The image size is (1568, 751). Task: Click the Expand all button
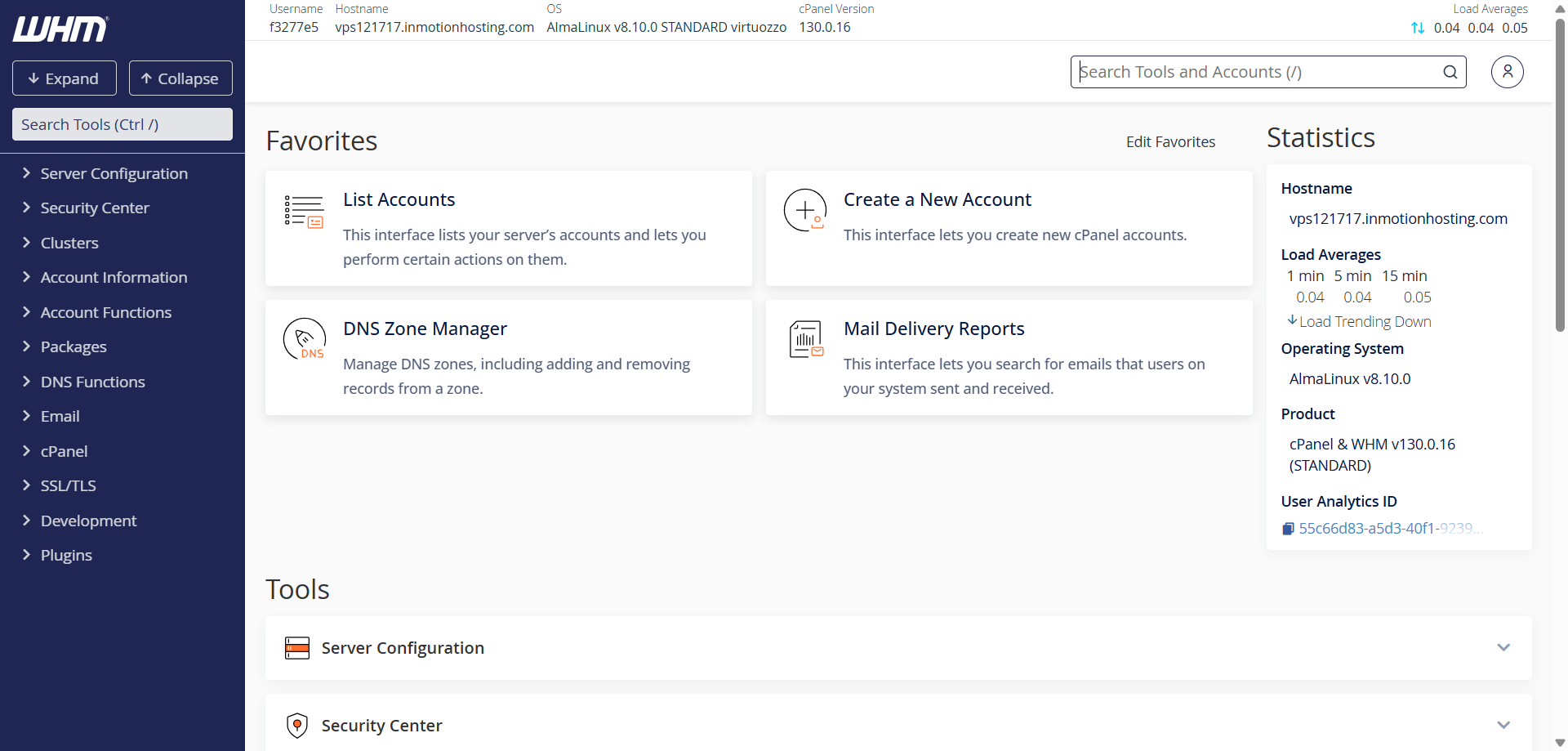click(x=65, y=78)
